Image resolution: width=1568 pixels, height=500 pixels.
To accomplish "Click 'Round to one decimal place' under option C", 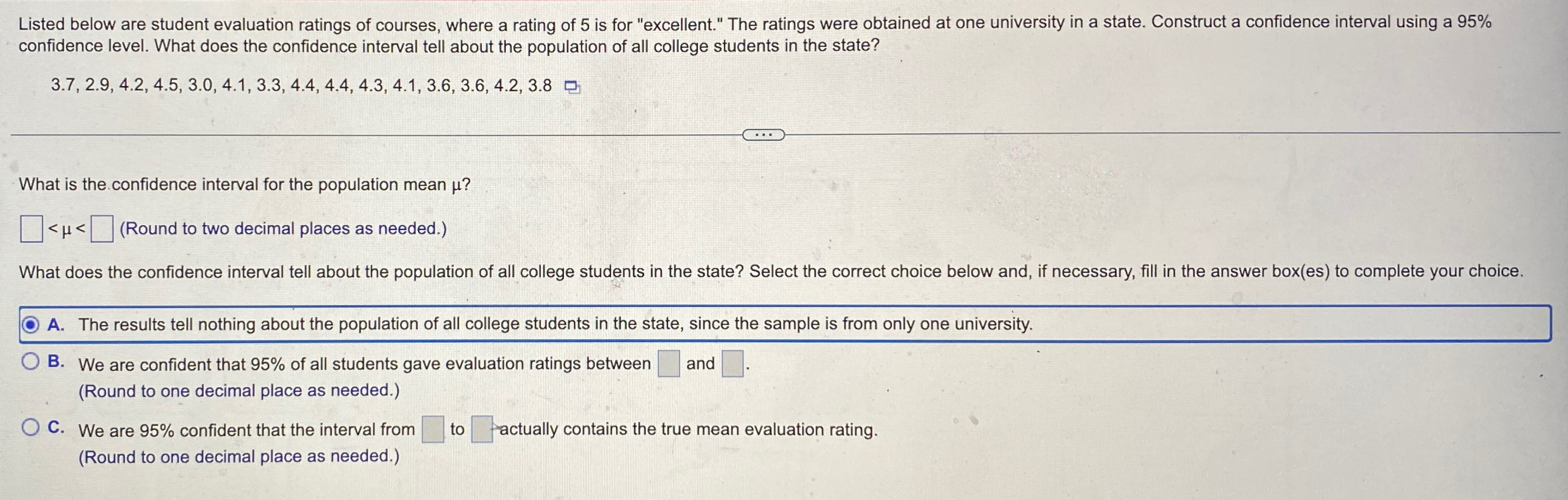I will [239, 456].
